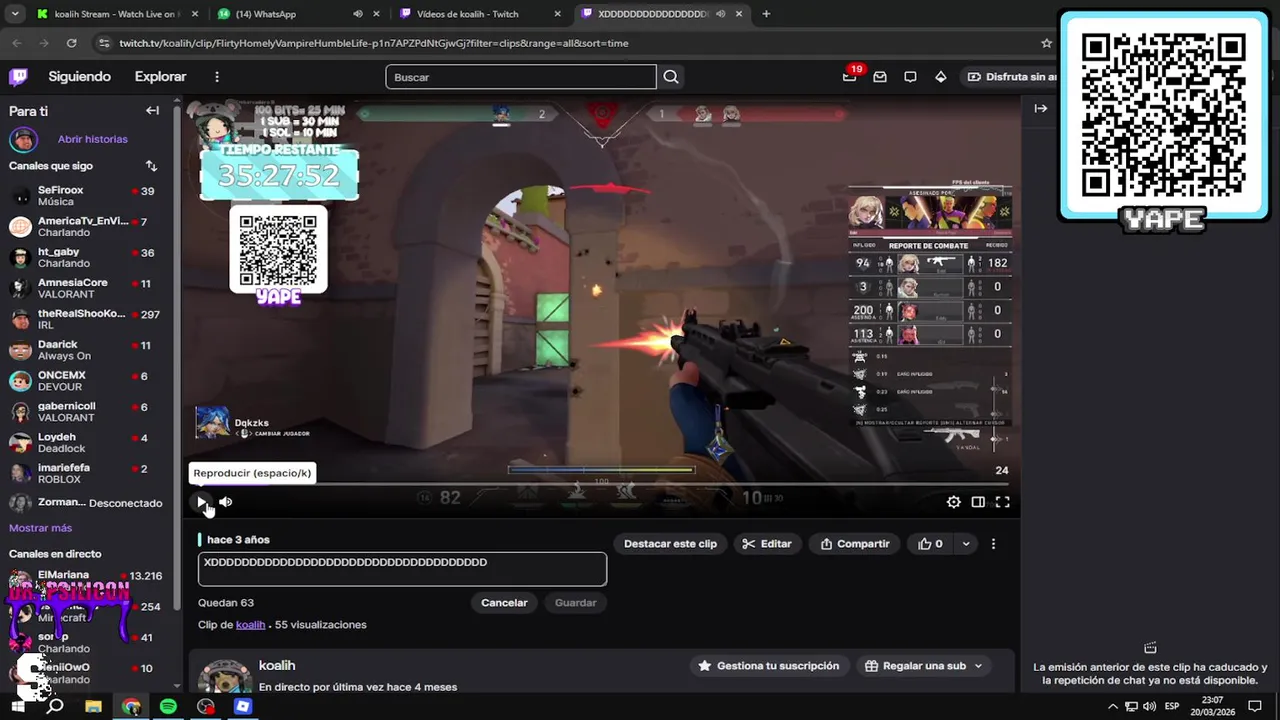Click Destacar este clip button

(670, 544)
